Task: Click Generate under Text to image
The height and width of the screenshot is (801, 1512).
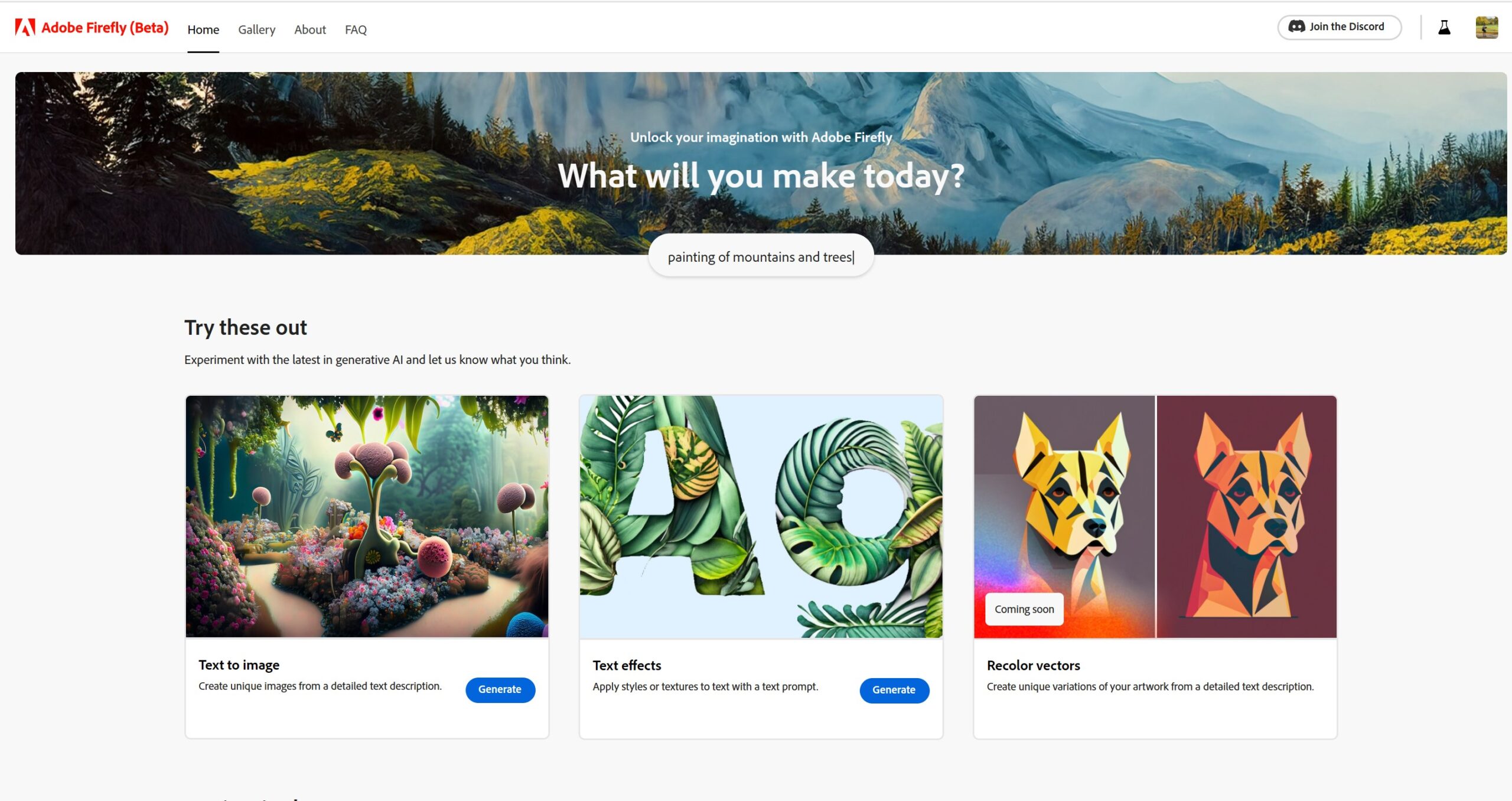Action: 500,689
